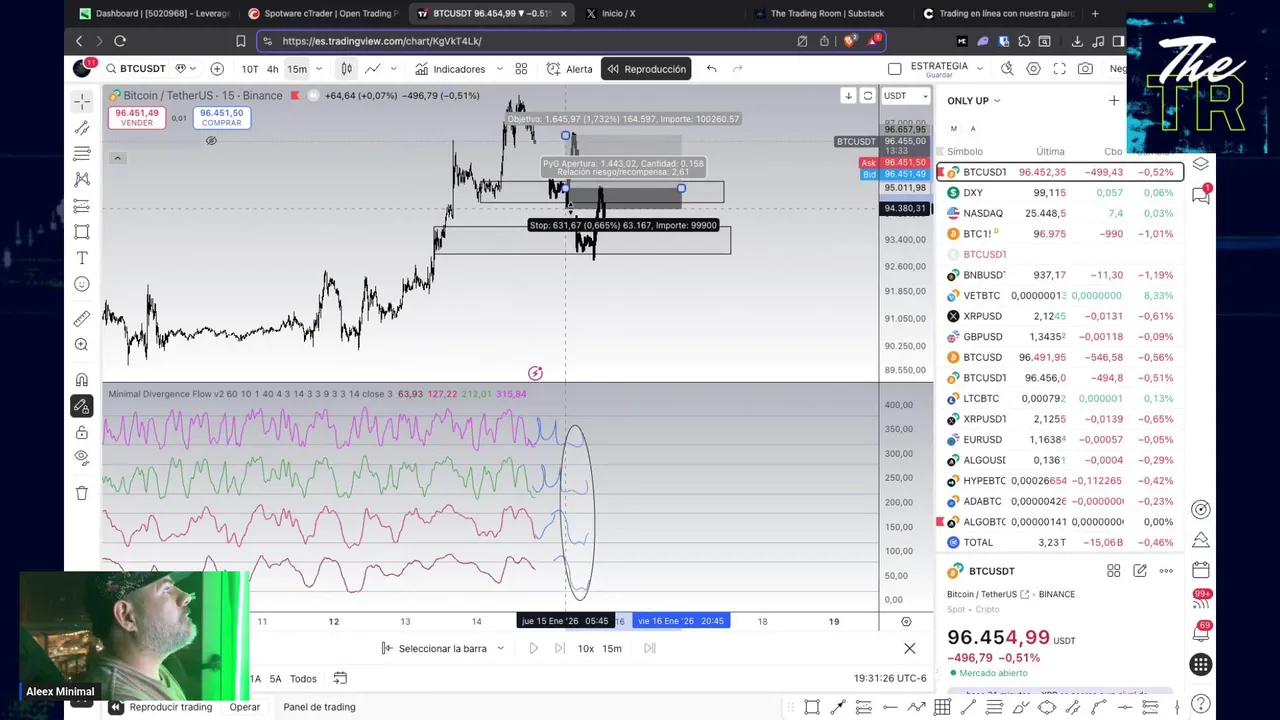Activate the zoom in tool
This screenshot has width=1280, height=720.
point(82,345)
